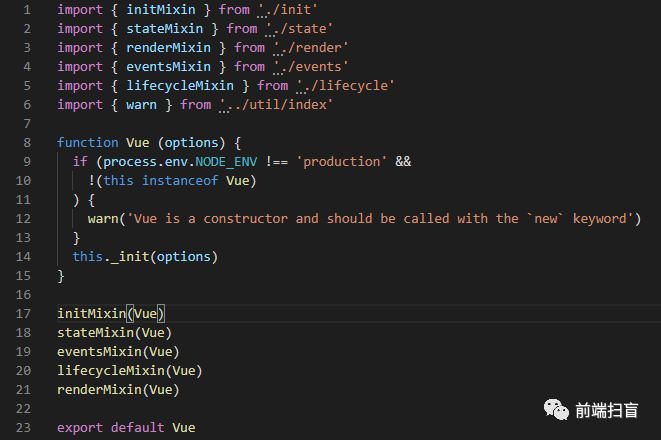Click lifecycleMixin in the line 5 import
Viewport: 661px width, 440px height.
[180, 86]
